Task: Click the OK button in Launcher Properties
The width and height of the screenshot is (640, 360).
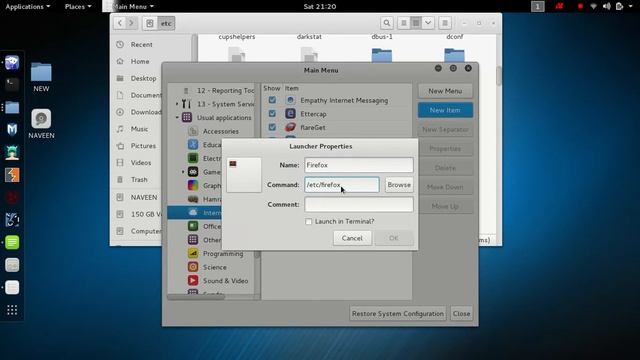Action: (393, 238)
